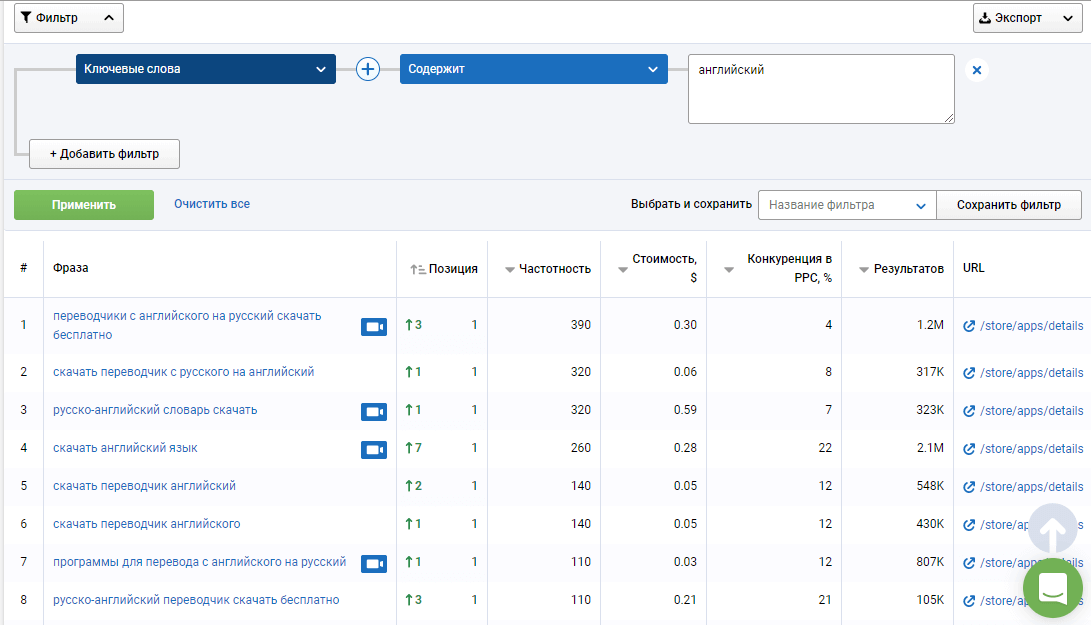This screenshot has height=625, width=1091.
Task: Open external link icon in row 2 URL
Action: pos(969,373)
